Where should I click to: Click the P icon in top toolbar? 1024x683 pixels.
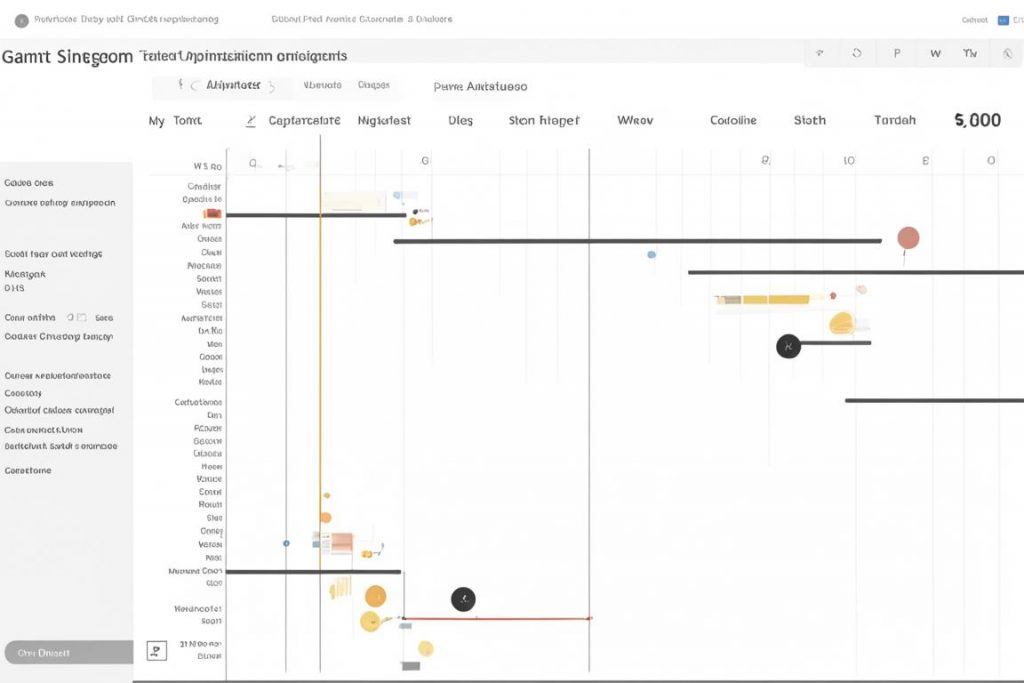click(x=897, y=54)
